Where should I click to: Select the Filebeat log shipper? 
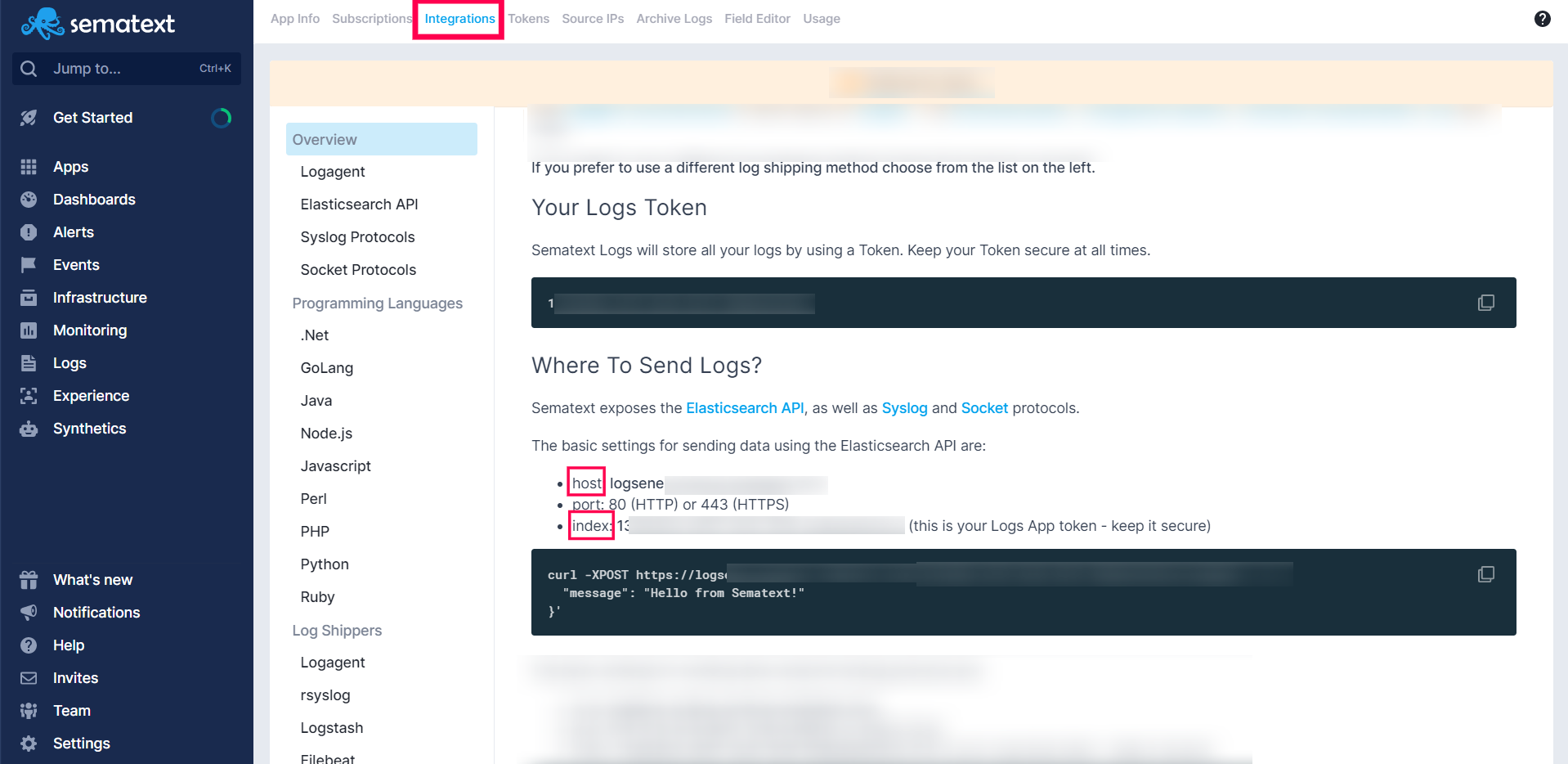point(328,758)
